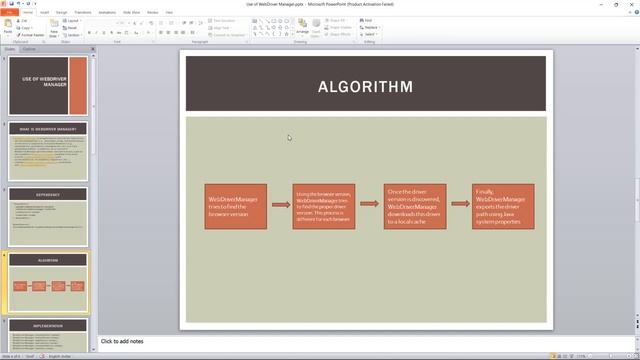Viewport: 640px width, 360px height.
Task: Open the Font dialog launcher
Action: click(153, 42)
